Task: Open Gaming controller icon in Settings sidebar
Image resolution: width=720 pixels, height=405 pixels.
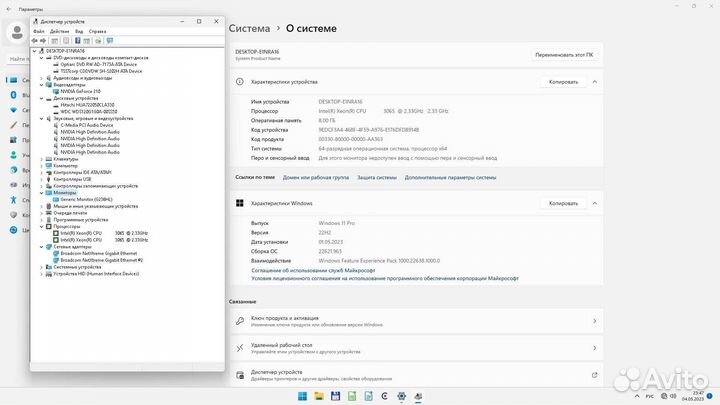Action: [x=14, y=185]
